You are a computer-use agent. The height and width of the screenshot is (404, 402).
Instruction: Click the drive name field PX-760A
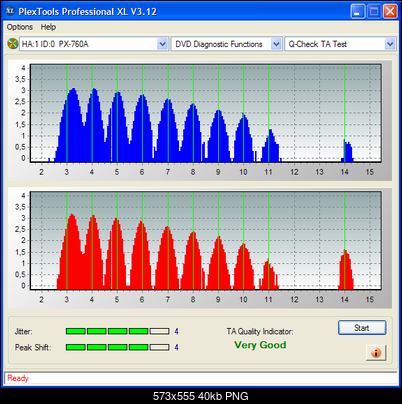click(x=88, y=44)
